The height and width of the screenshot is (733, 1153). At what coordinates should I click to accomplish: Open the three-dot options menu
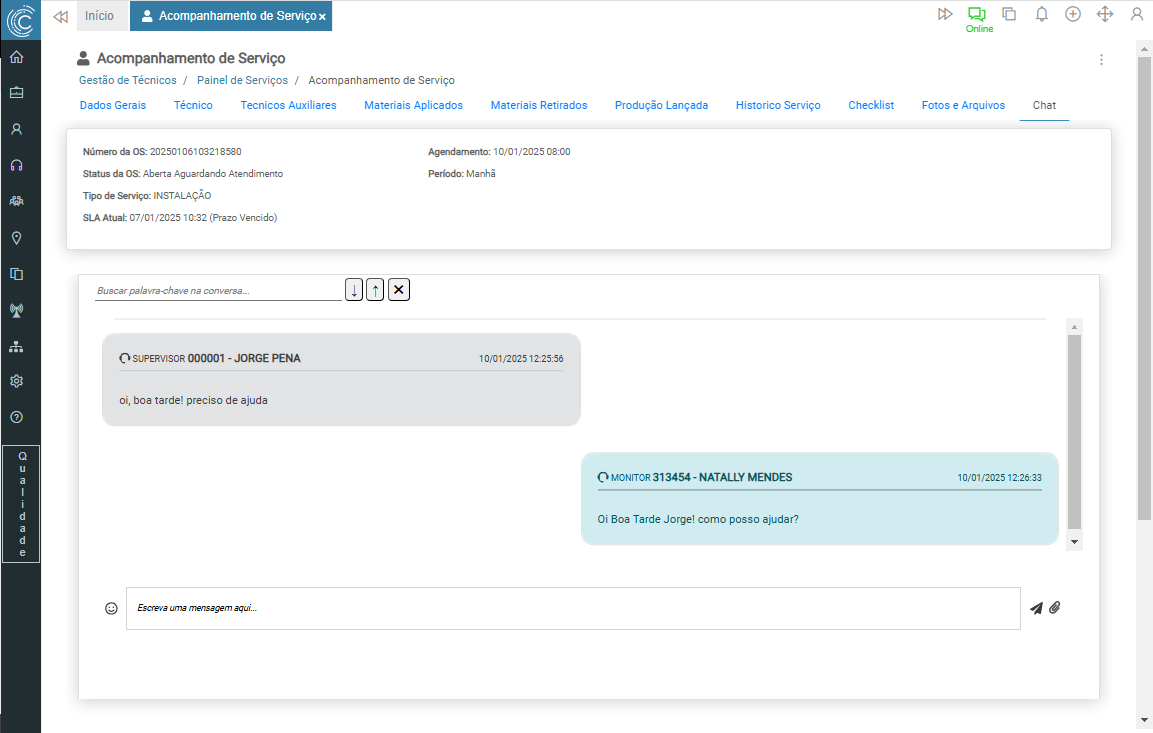(1101, 60)
